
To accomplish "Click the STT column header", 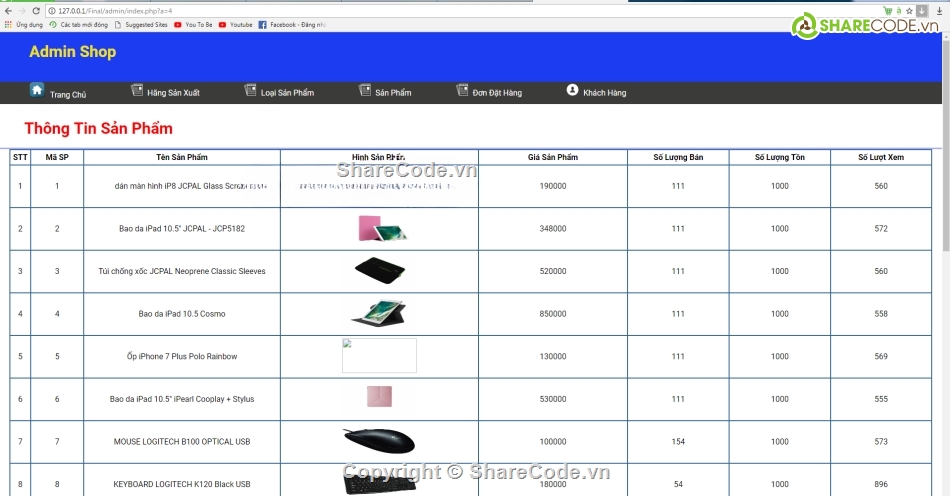I will 20,157.
